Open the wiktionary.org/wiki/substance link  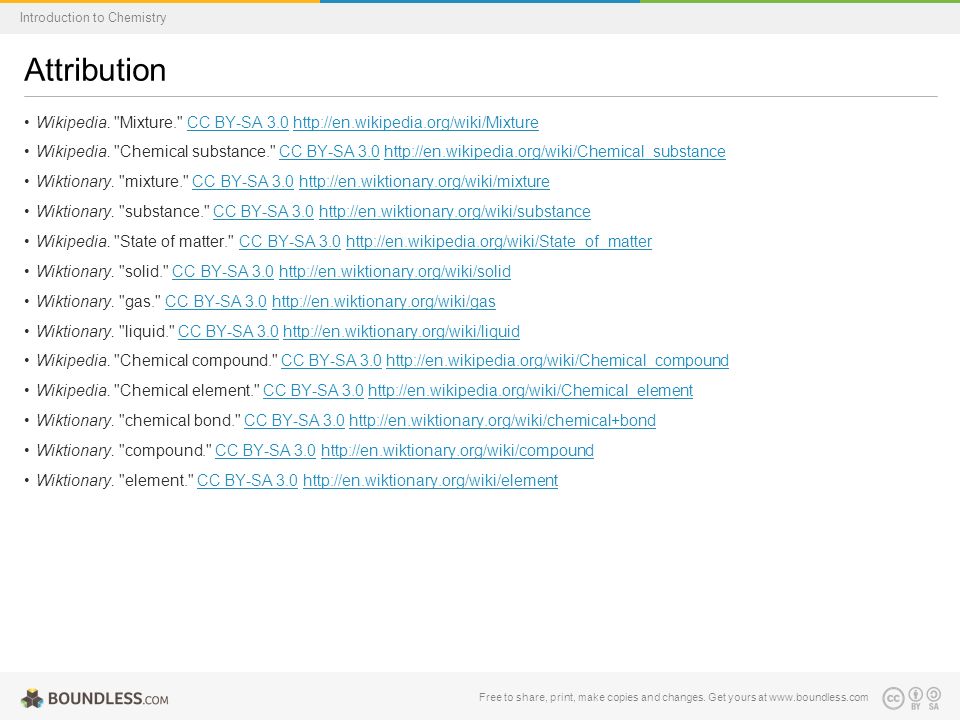455,211
